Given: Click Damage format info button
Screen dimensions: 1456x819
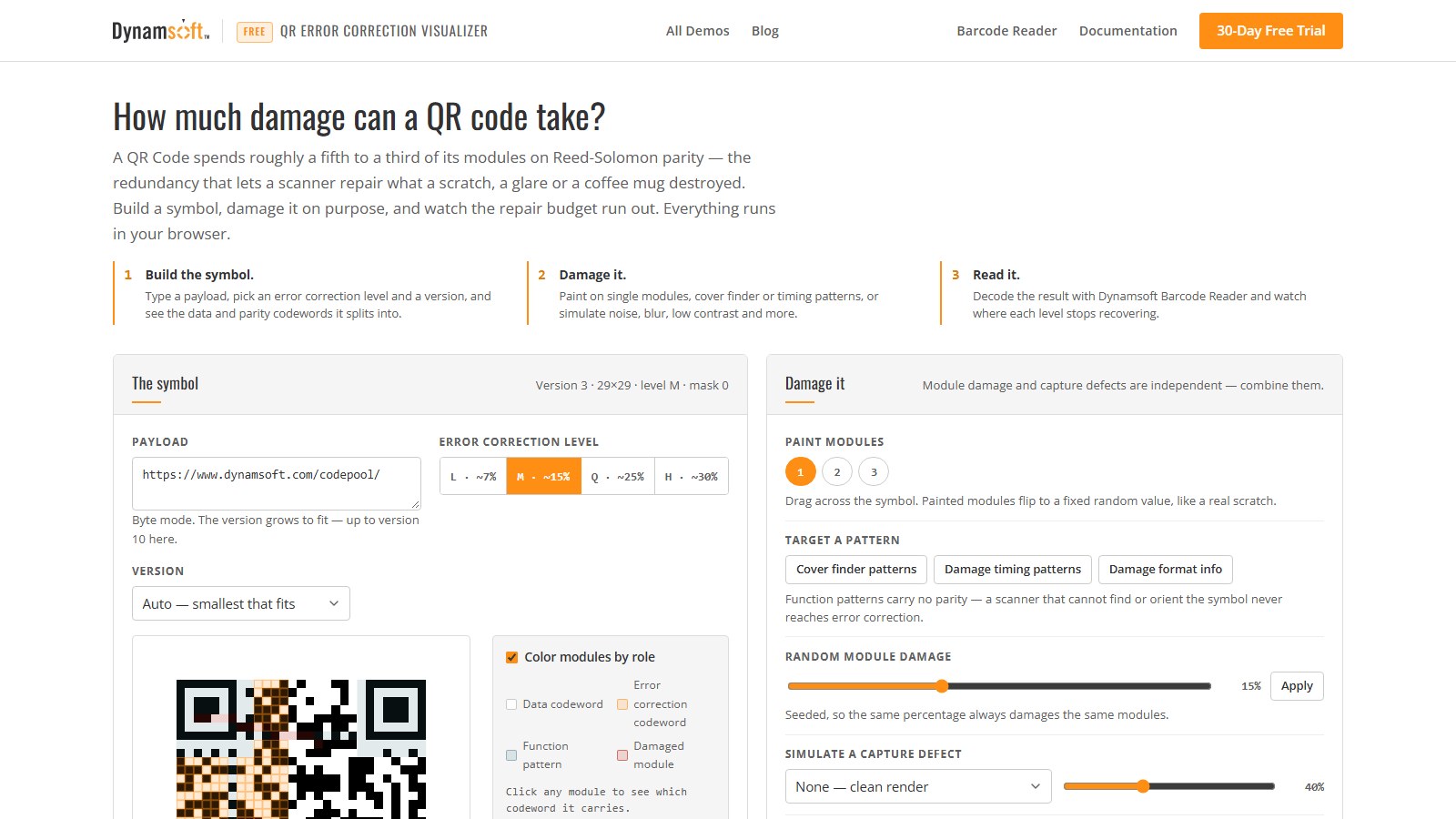Looking at the screenshot, I should pyautogui.click(x=1166, y=569).
